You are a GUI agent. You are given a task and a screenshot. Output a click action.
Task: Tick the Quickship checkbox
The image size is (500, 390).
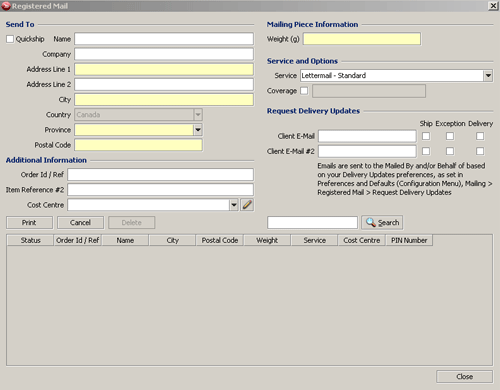click(x=10, y=39)
